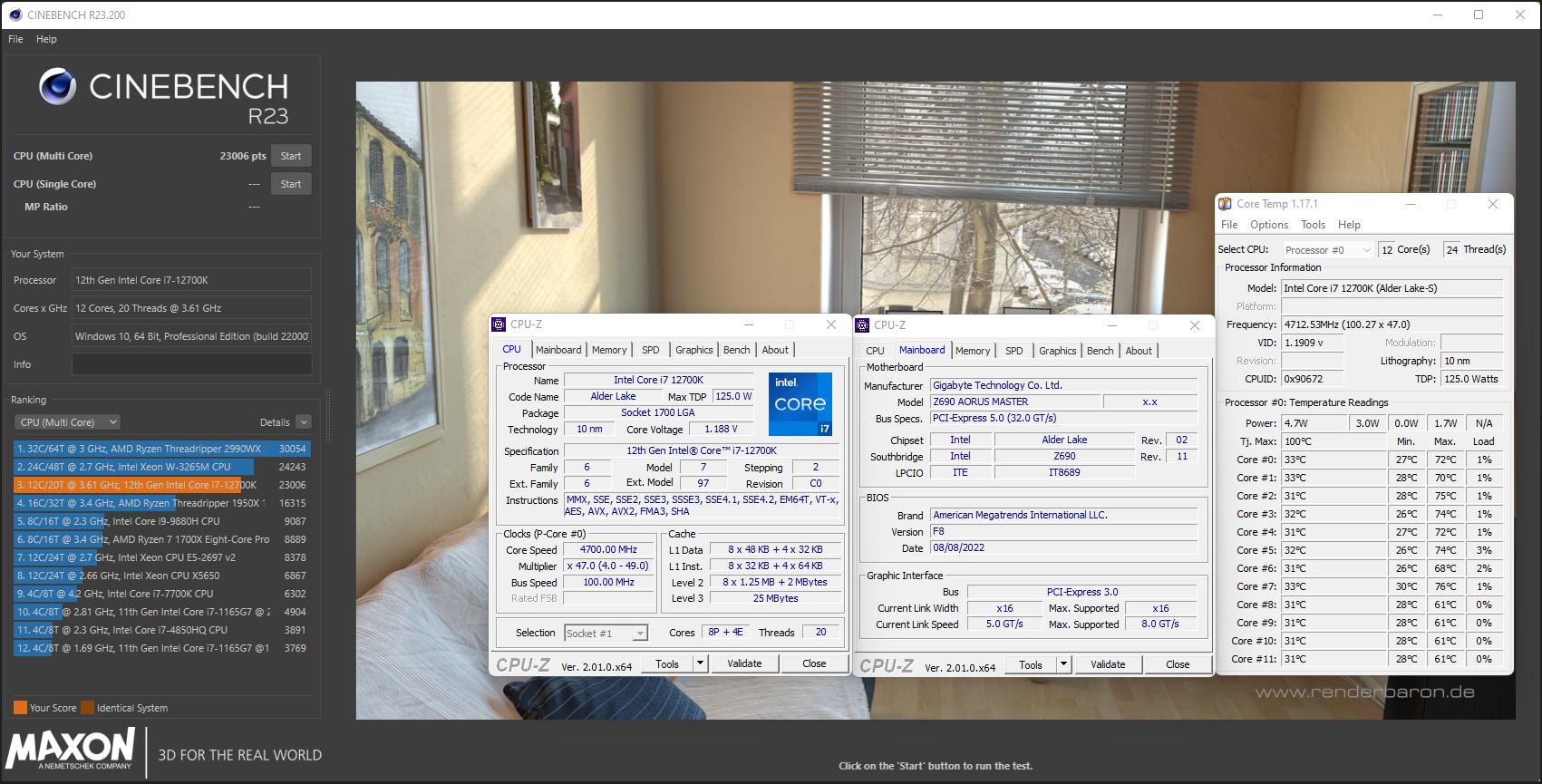Viewport: 1542px width, 784px height.
Task: Click Close button in Mainboard CPU-Z window
Action: (x=1178, y=665)
